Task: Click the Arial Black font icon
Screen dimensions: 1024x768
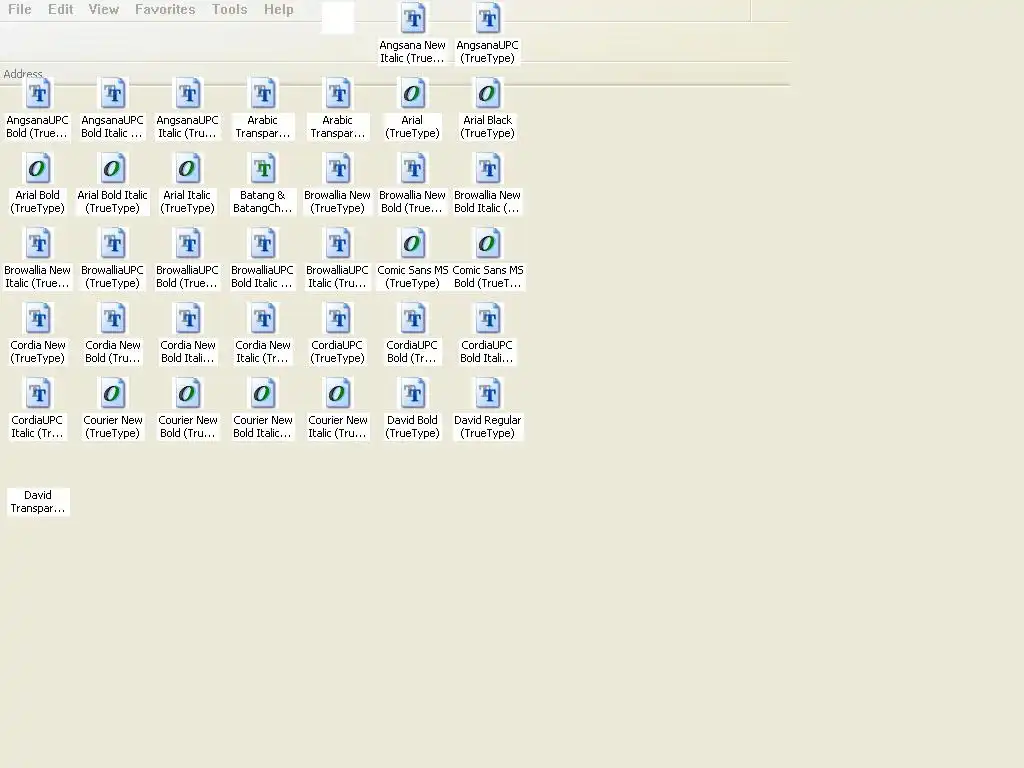Action: click(488, 93)
